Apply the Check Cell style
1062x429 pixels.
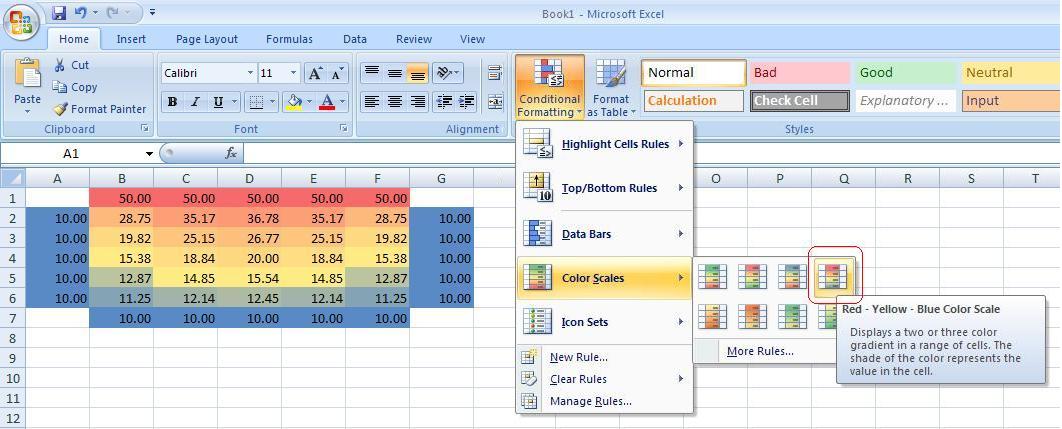point(799,101)
